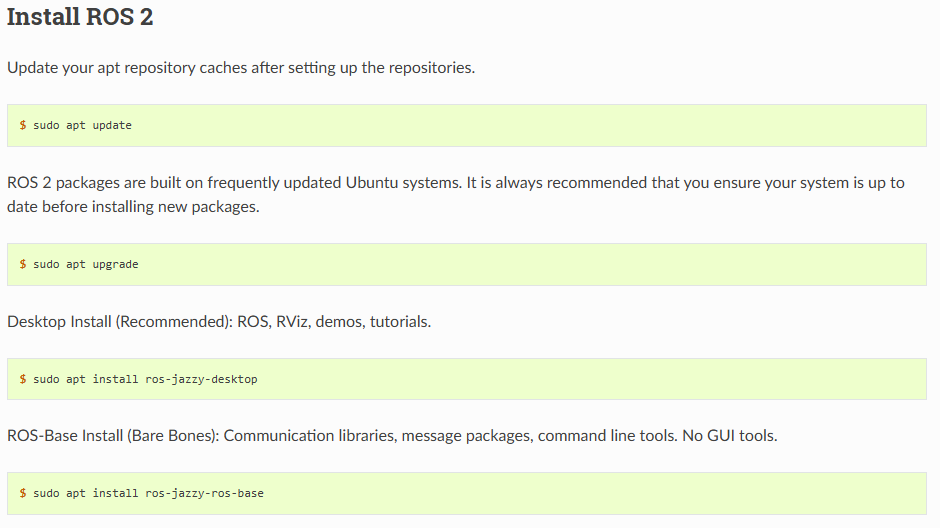Click "sudo" in the apt update command

46,125
